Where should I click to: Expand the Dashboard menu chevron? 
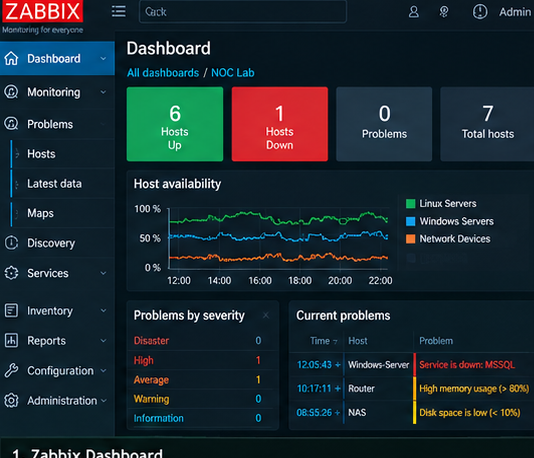[x=103, y=59]
